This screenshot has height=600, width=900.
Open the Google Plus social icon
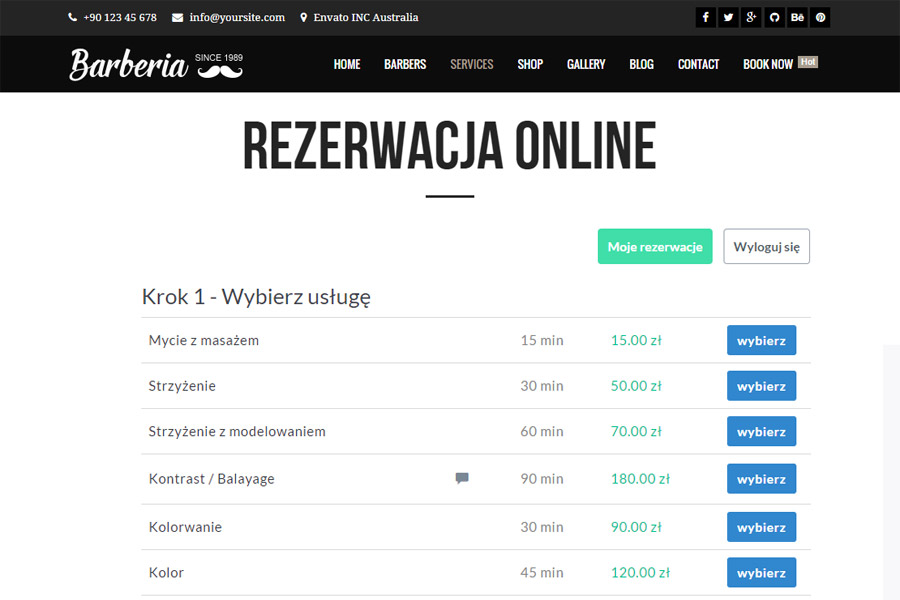pyautogui.click(x=751, y=18)
